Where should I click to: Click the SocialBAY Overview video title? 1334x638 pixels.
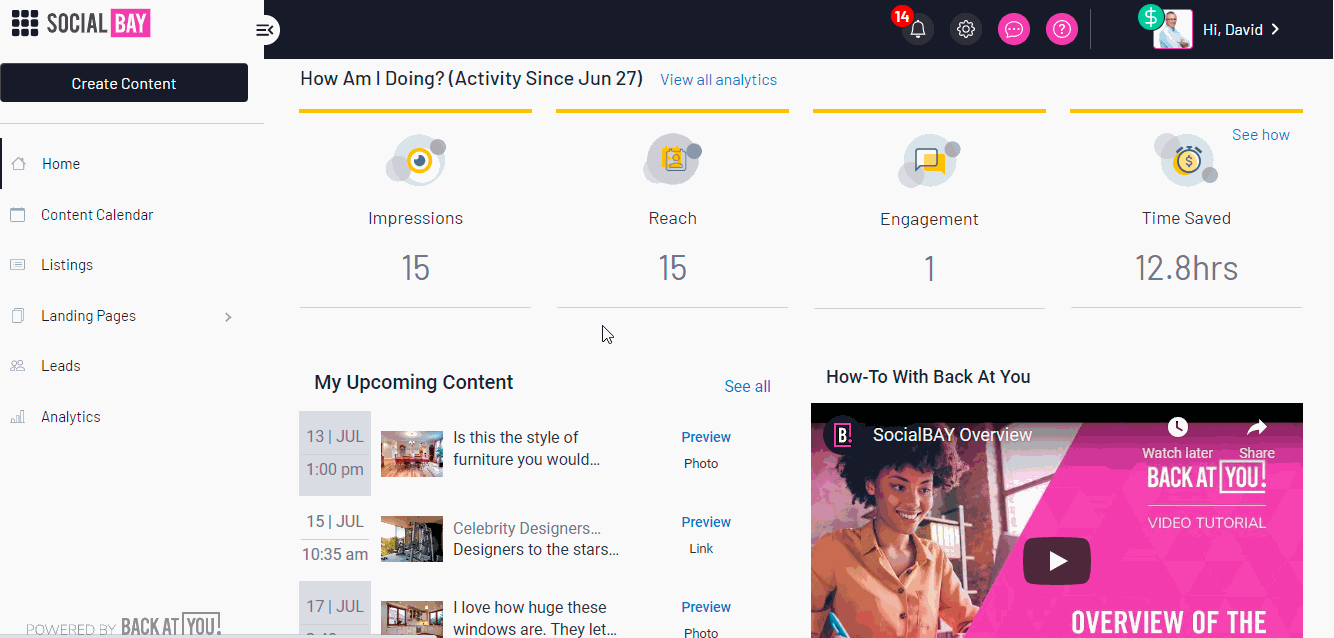(952, 435)
